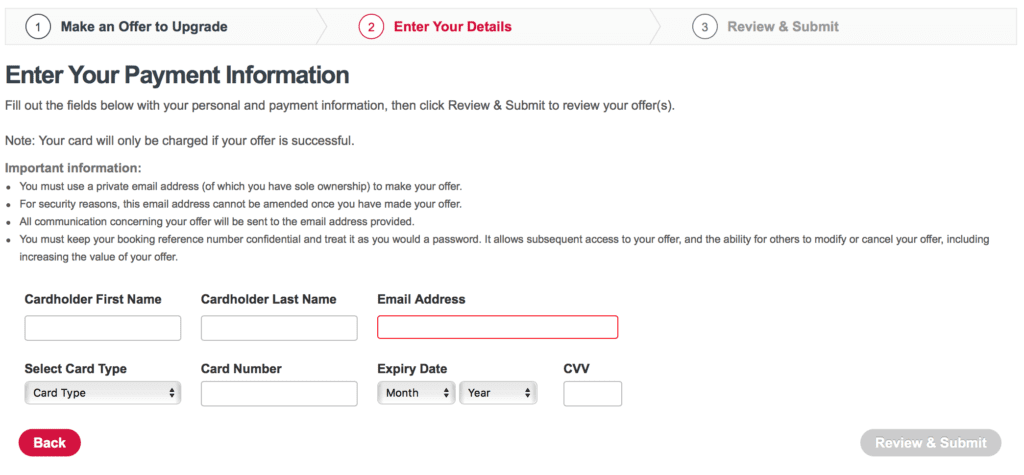This screenshot has height=475, width=1024.
Task: Click the step 3 circle number icon
Action: point(705,27)
